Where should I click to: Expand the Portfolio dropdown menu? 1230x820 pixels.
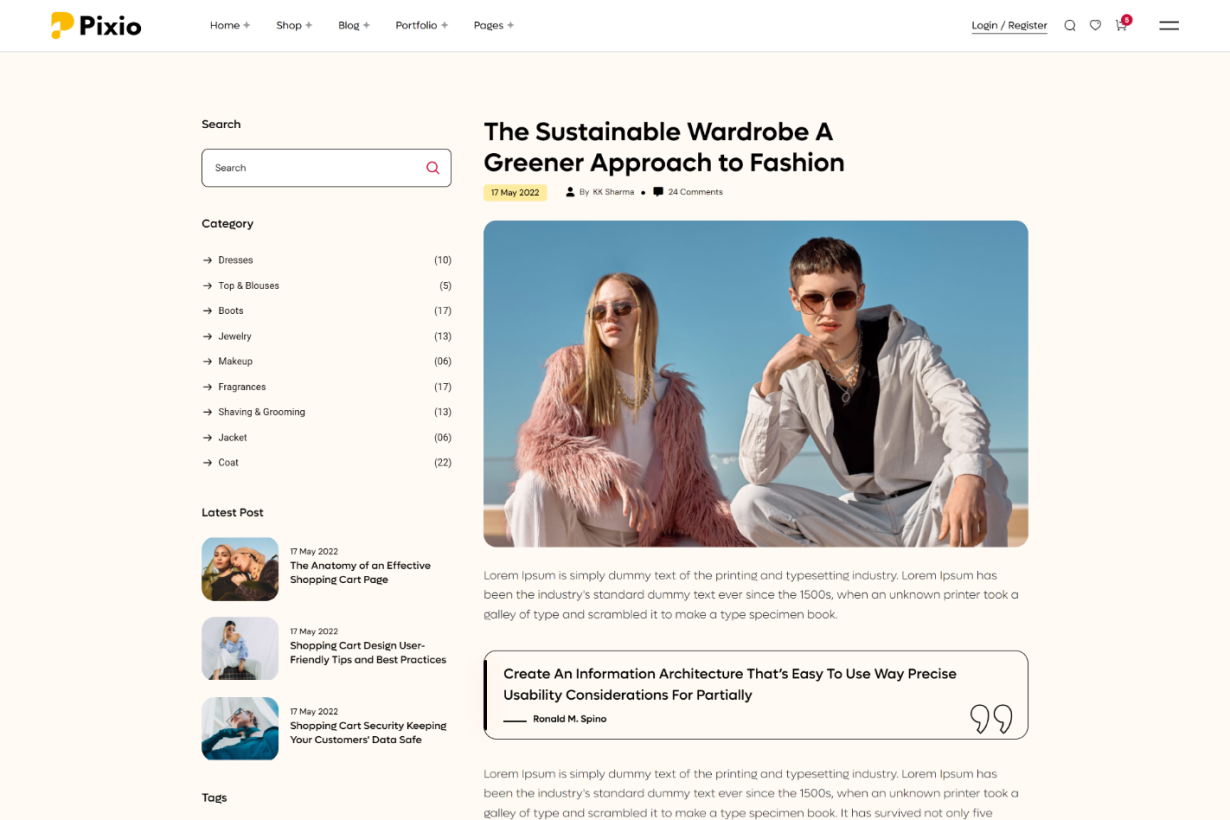[421, 25]
